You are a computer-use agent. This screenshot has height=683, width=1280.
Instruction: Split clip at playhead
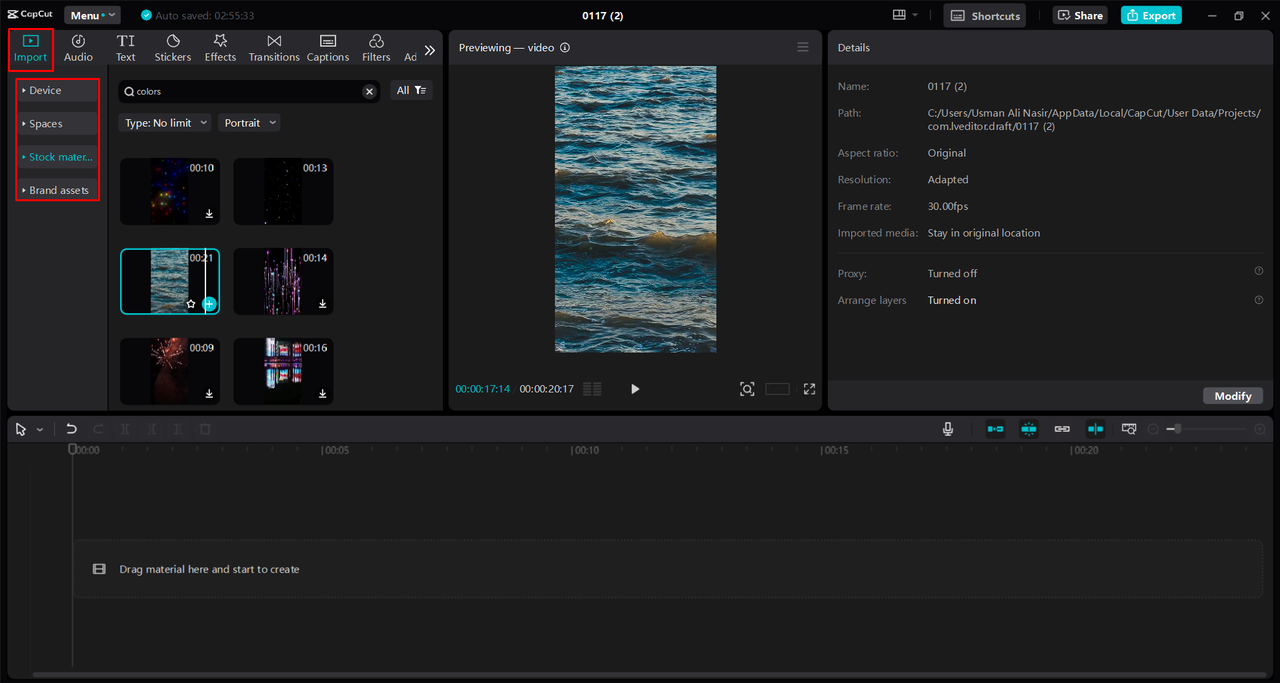[x=125, y=429]
